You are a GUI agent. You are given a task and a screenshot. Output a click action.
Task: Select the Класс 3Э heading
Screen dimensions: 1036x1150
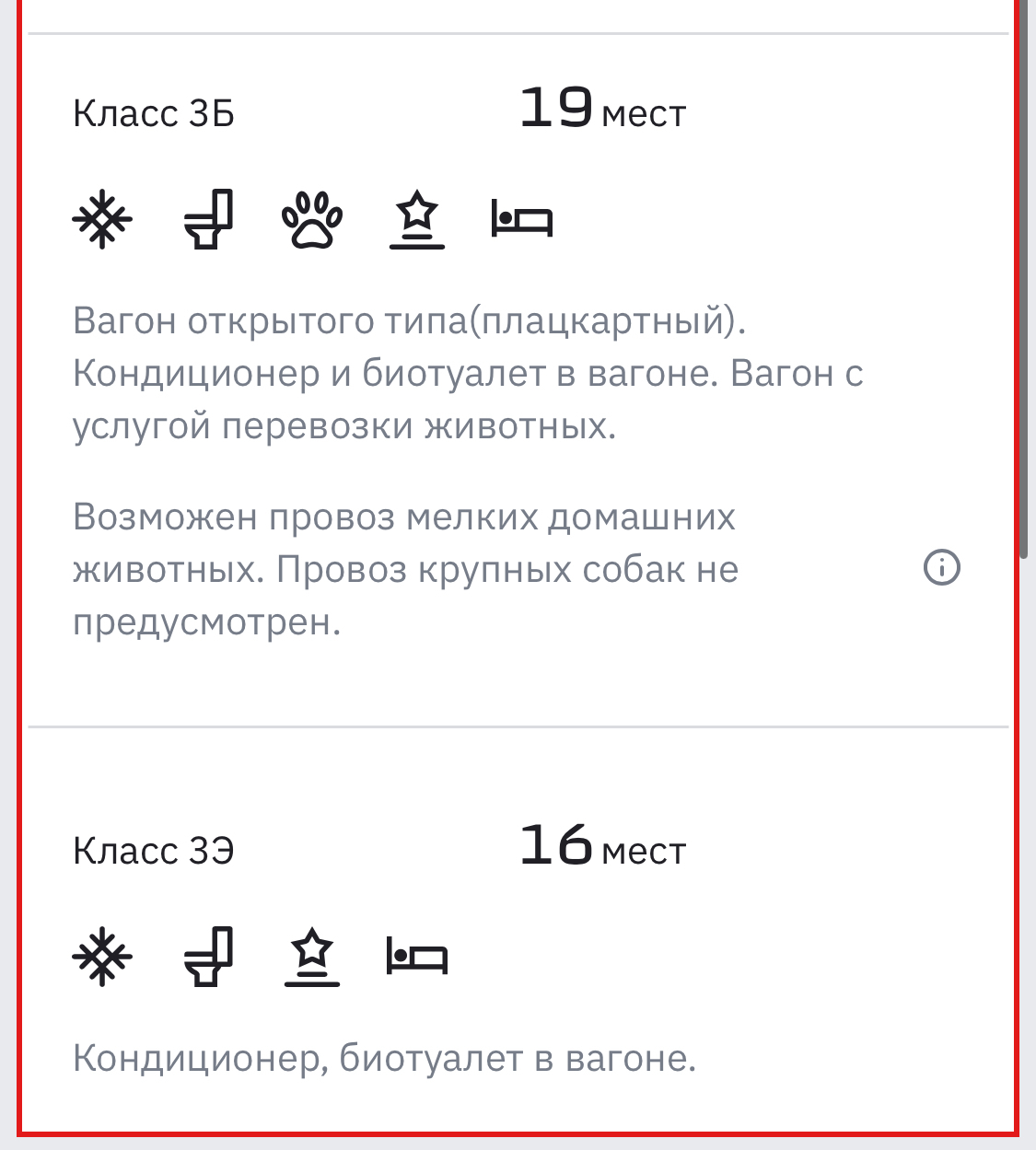[154, 851]
